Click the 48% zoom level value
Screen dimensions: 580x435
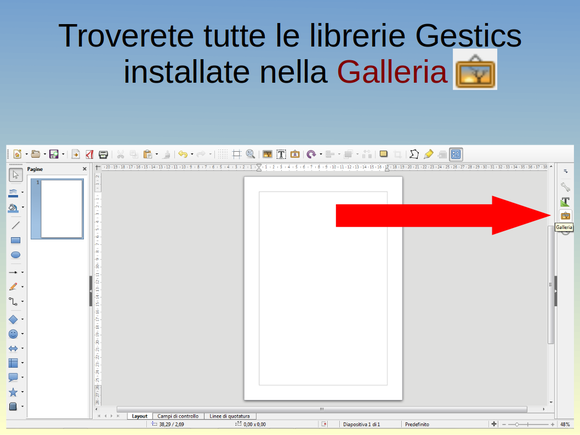(x=565, y=424)
